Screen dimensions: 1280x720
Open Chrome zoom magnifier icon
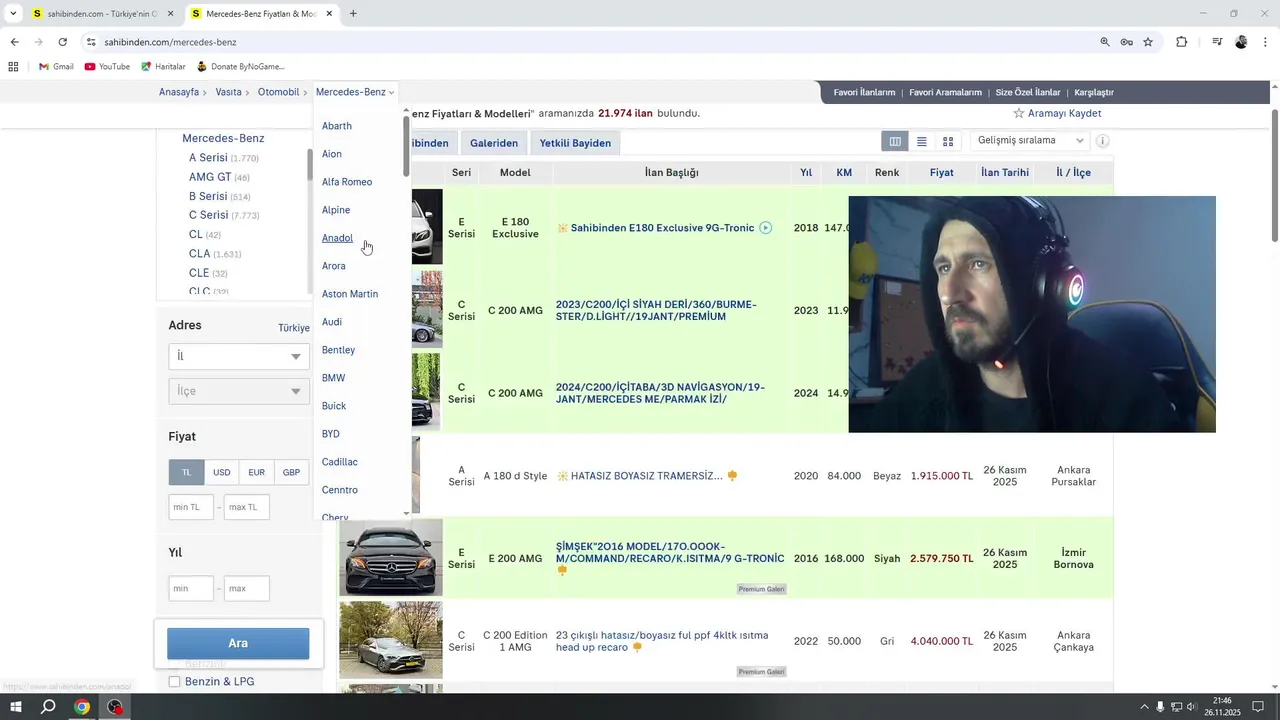point(1105,42)
